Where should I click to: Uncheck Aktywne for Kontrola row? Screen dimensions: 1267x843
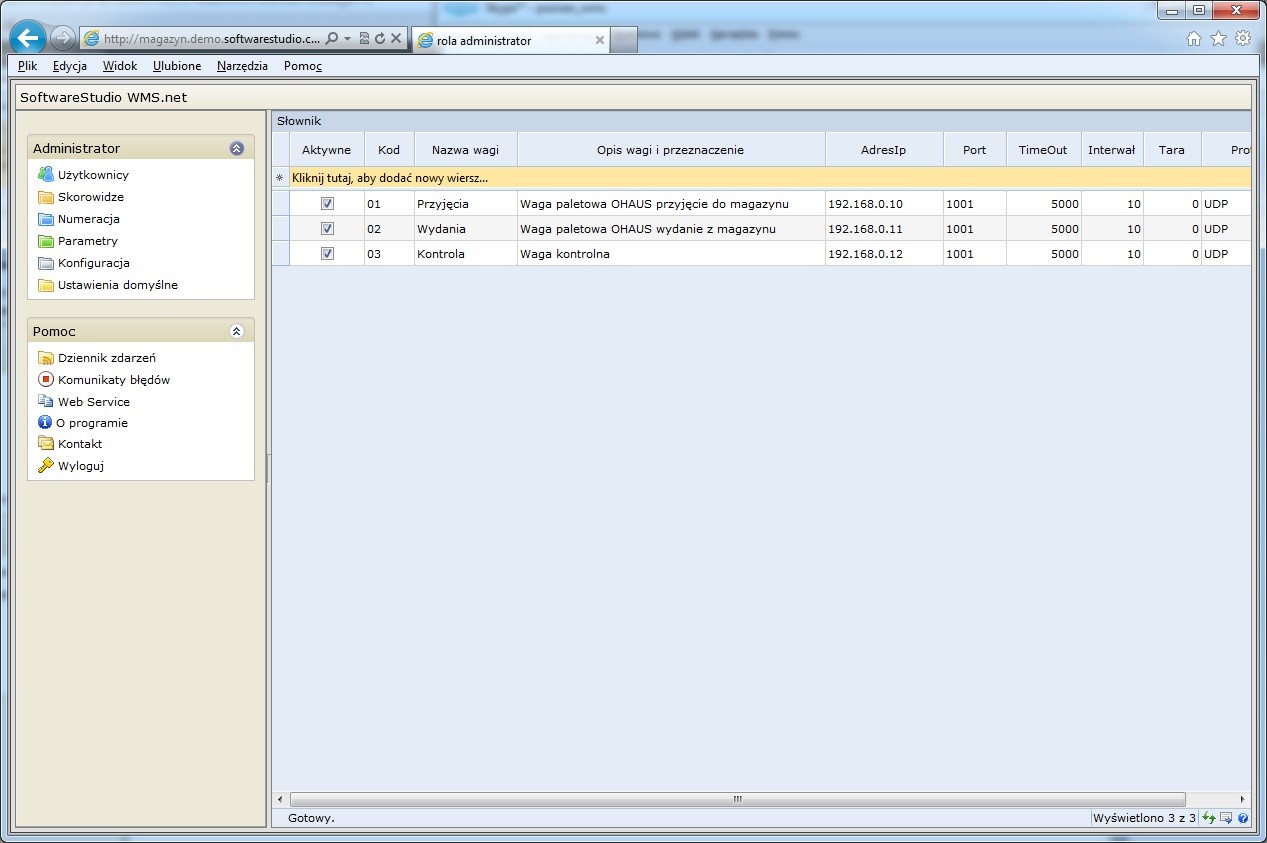327,253
